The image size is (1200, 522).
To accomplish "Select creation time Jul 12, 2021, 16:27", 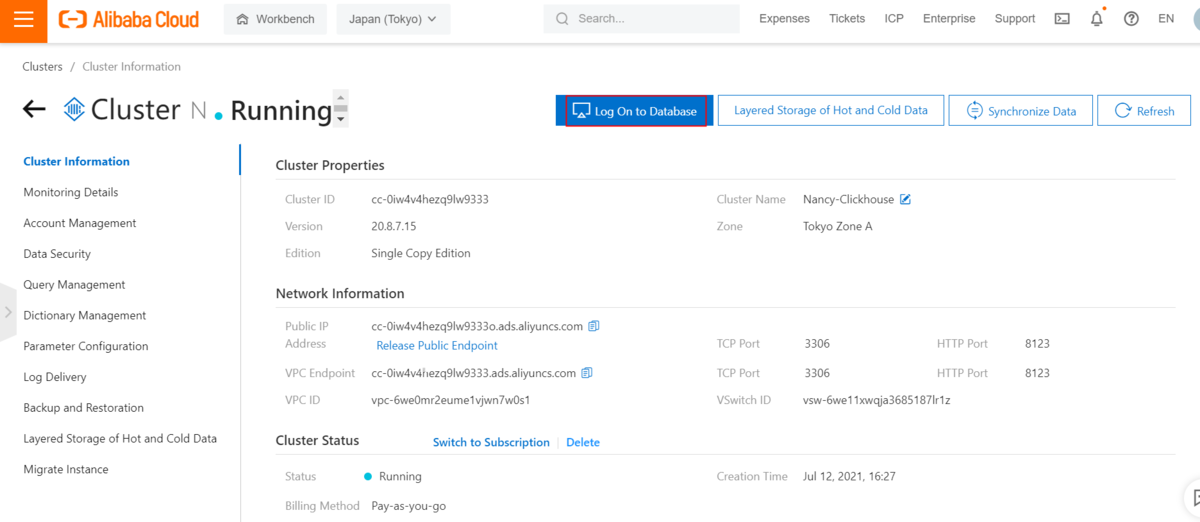I will click(849, 477).
